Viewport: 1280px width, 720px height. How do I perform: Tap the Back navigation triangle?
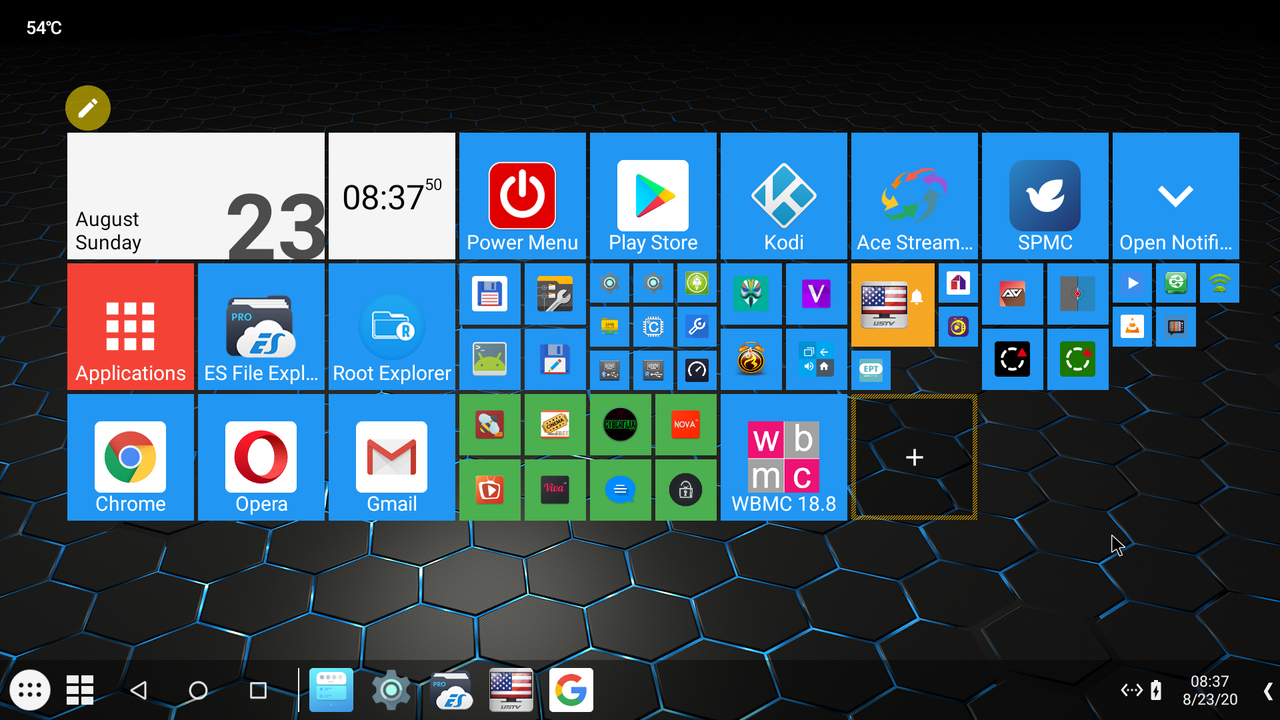pos(139,690)
